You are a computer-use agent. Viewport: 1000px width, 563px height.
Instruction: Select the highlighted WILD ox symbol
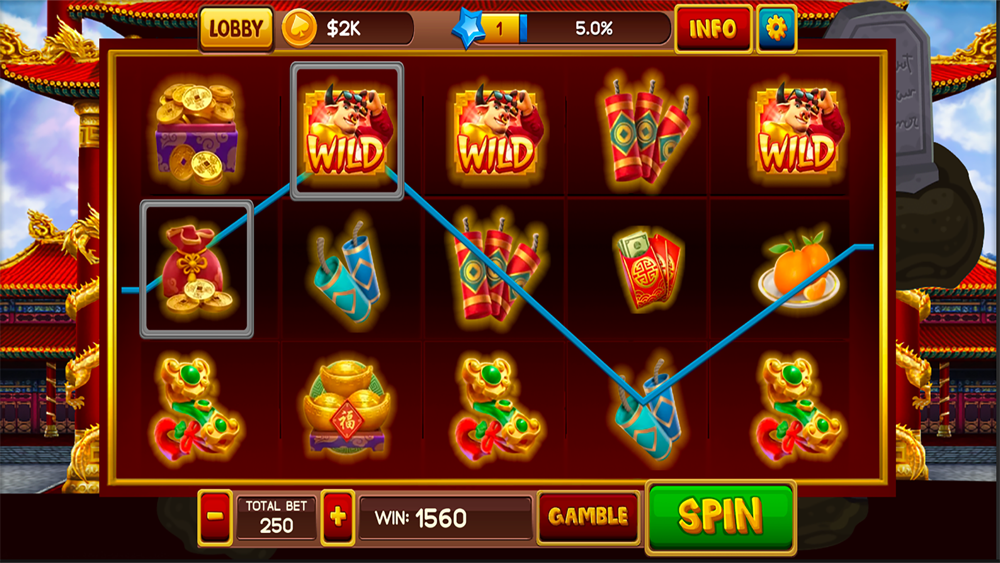[x=347, y=131]
